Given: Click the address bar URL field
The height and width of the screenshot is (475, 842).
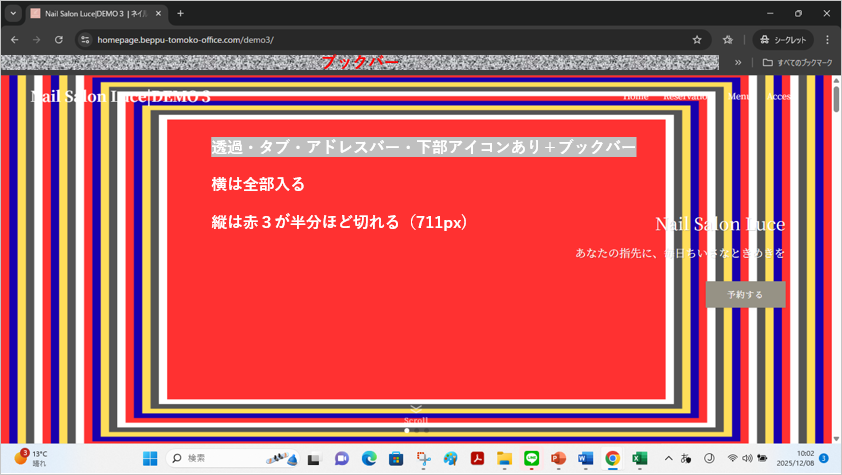Looking at the screenshot, I should [392, 40].
